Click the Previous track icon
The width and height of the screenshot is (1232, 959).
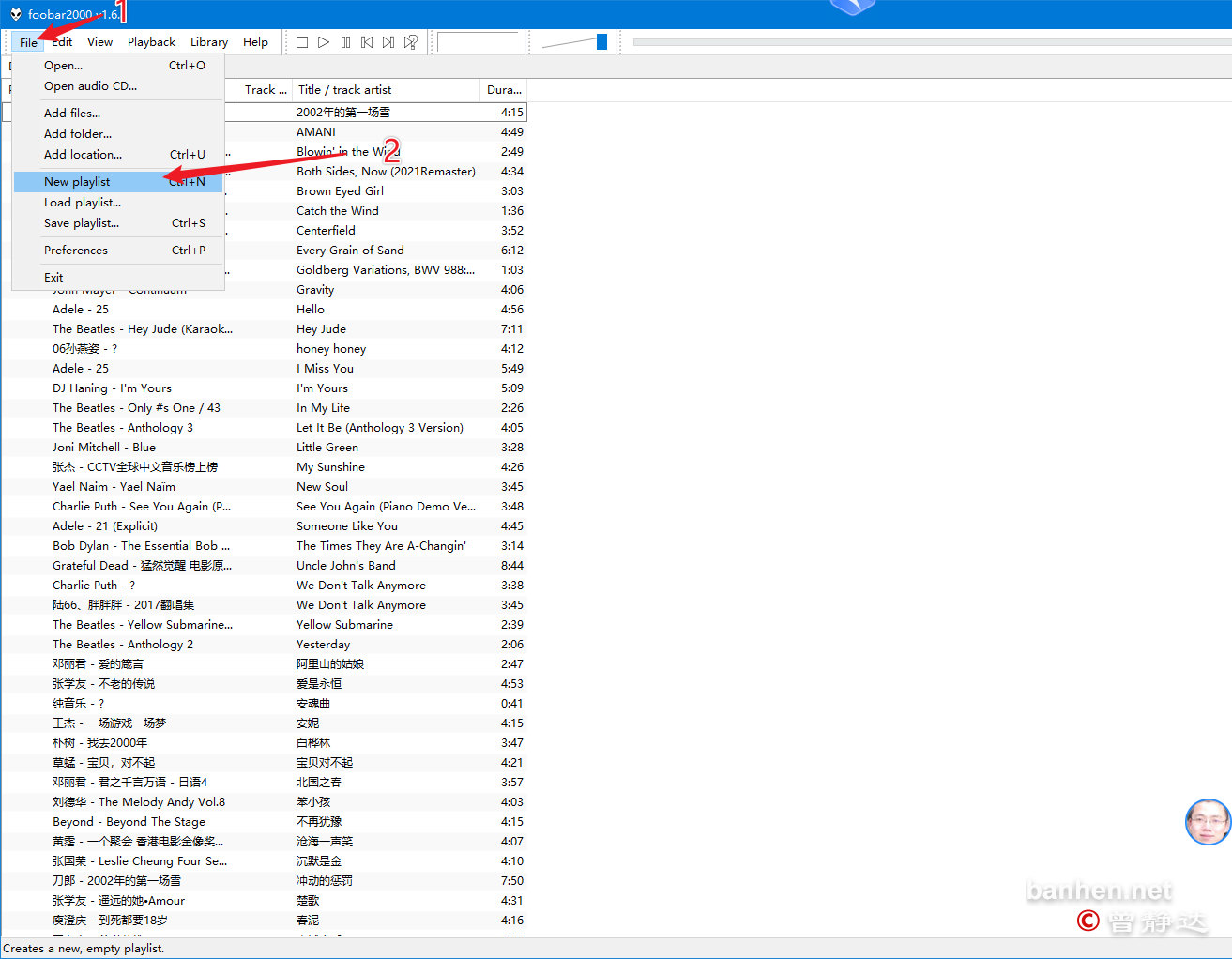coord(367,42)
